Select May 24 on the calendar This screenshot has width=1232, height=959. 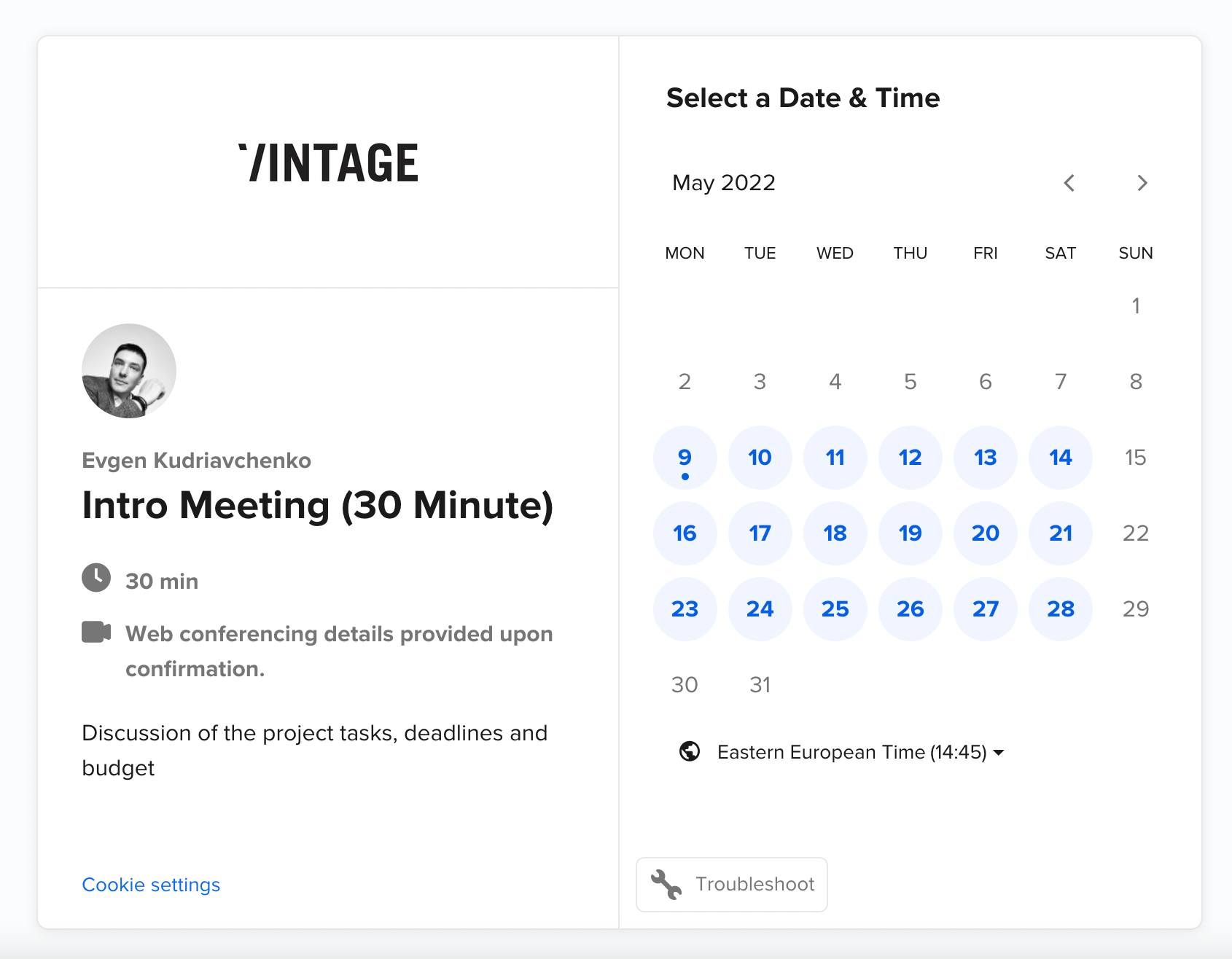[x=760, y=609]
